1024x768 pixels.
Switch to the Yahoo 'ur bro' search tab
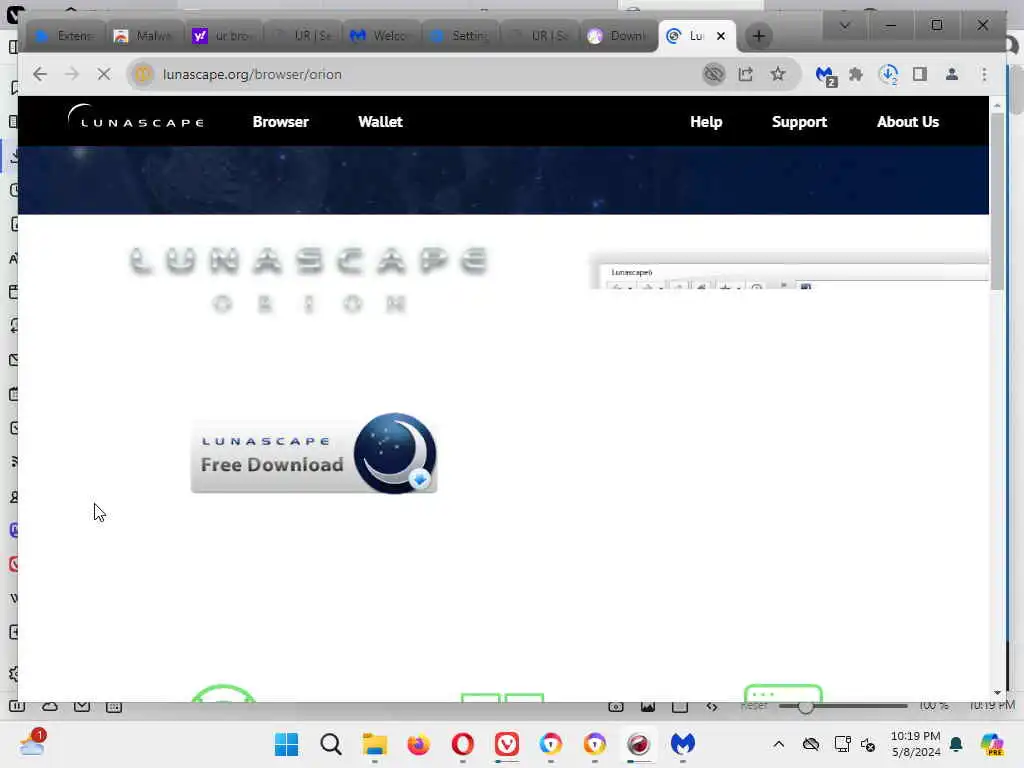(223, 36)
